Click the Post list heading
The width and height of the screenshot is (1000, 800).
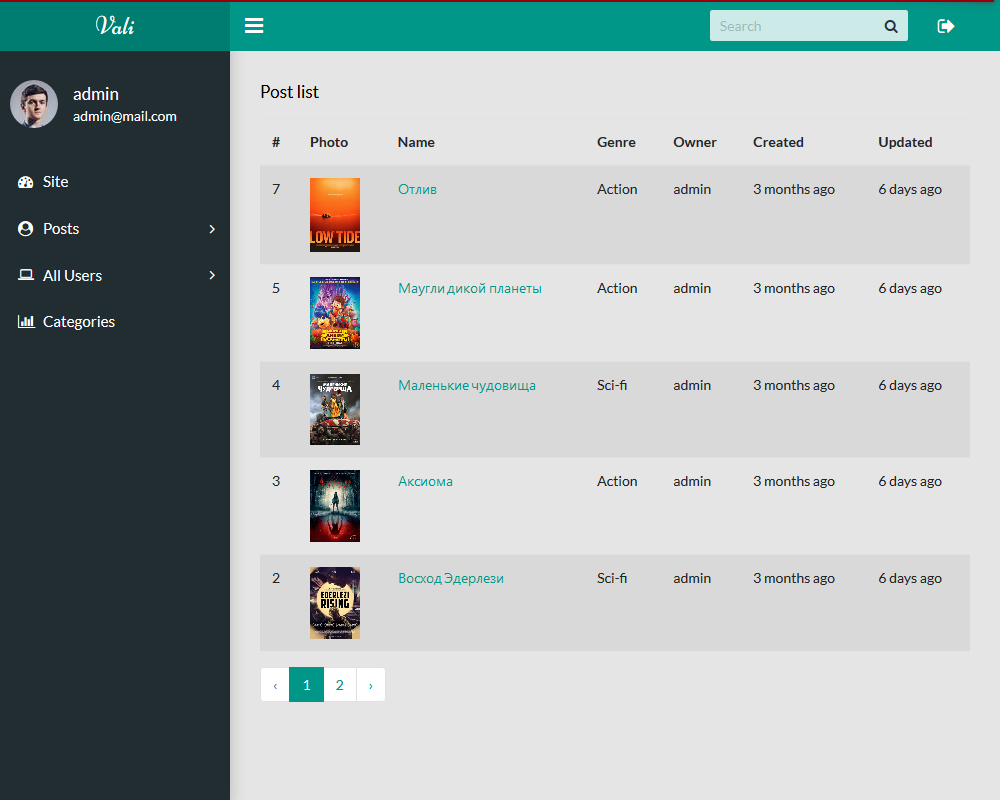tap(290, 92)
